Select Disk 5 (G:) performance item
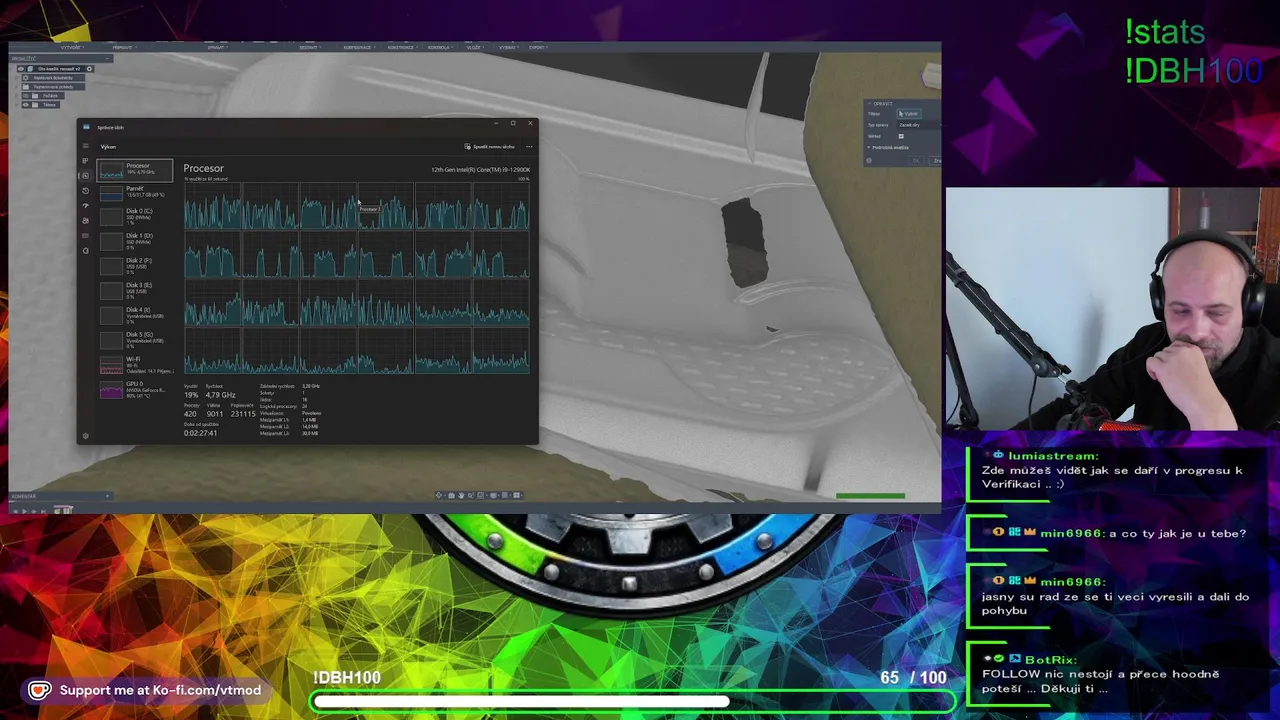 click(x=135, y=340)
